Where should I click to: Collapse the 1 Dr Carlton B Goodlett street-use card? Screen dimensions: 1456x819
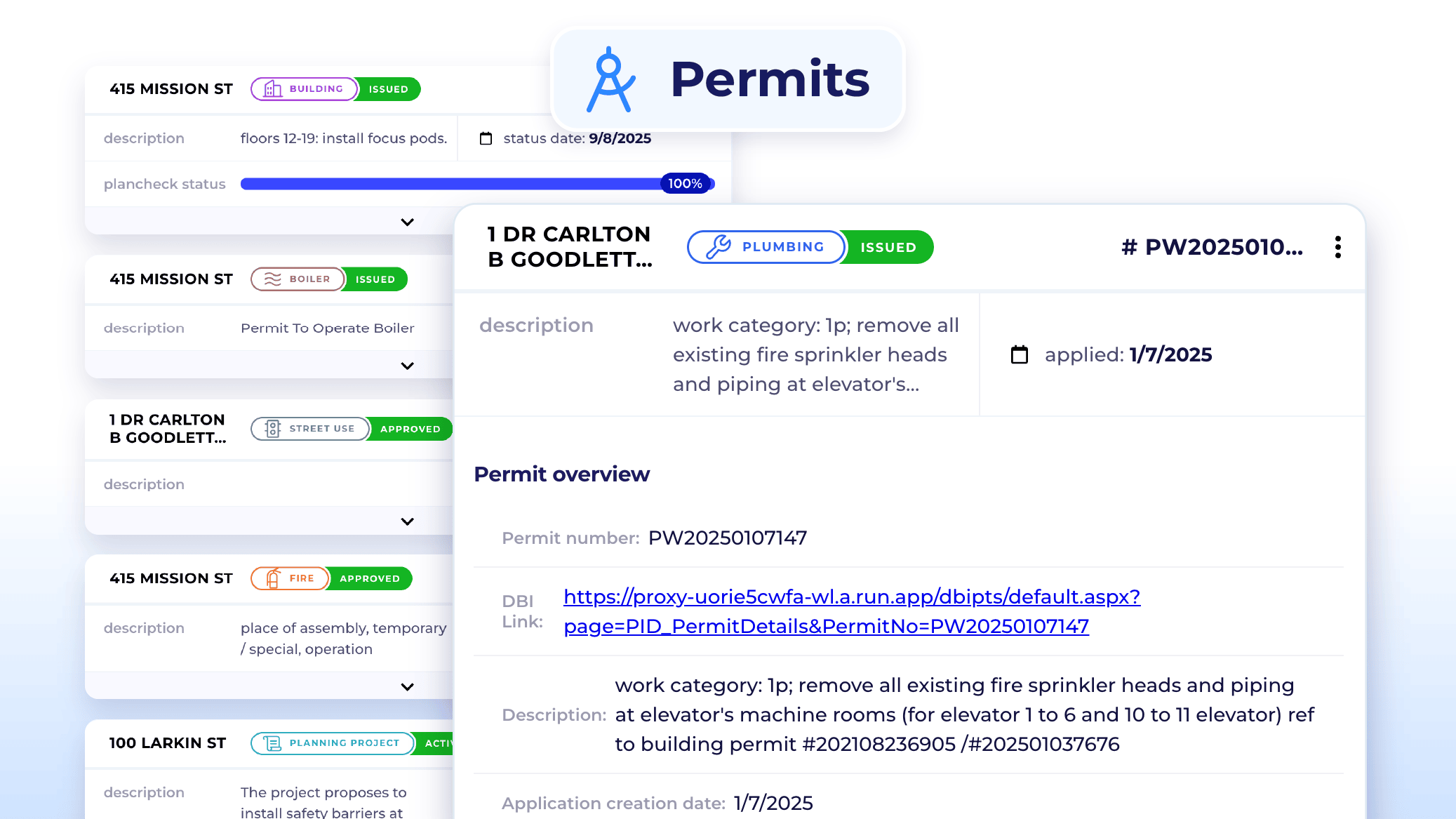tap(407, 521)
